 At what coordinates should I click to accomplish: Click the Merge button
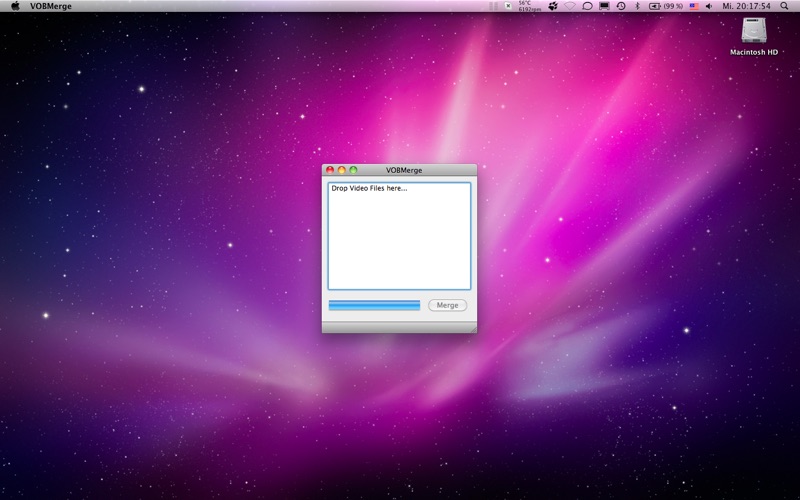tap(447, 305)
